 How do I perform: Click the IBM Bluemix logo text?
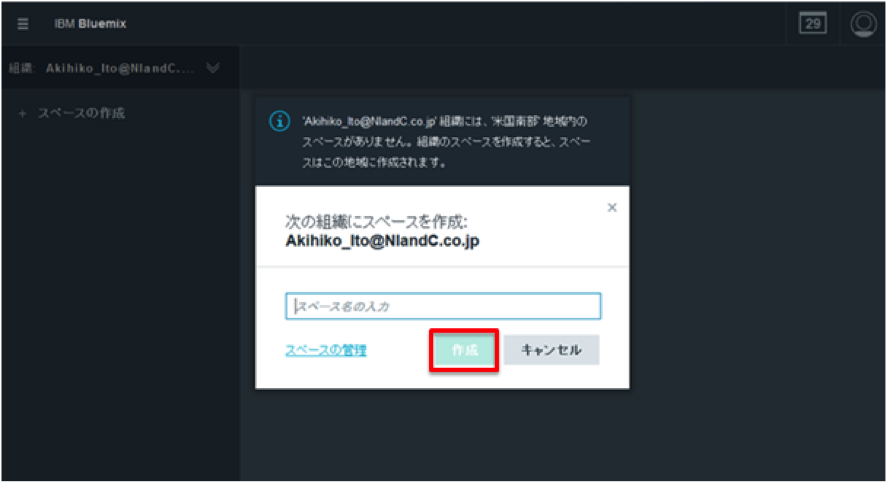click(x=90, y=24)
